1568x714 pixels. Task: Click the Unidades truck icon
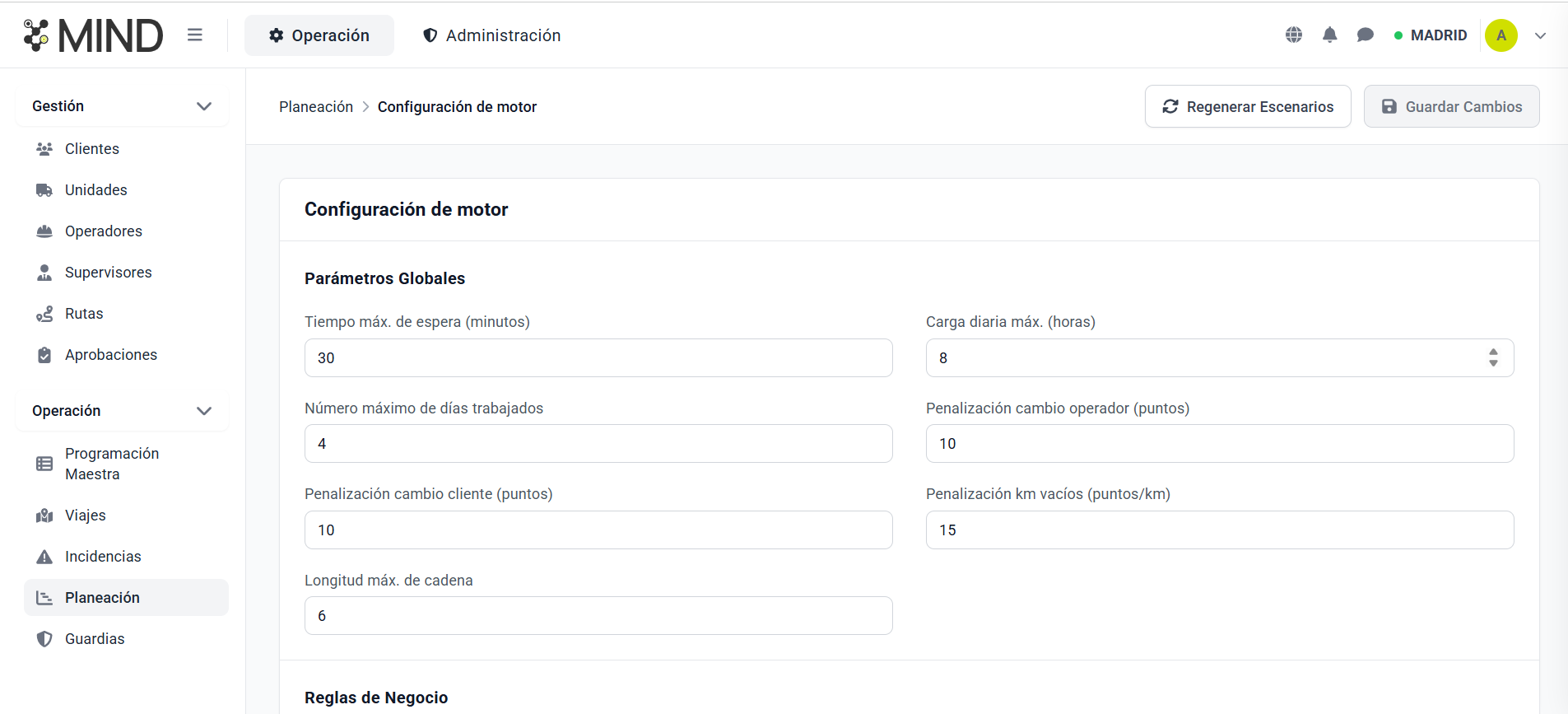[x=44, y=190]
